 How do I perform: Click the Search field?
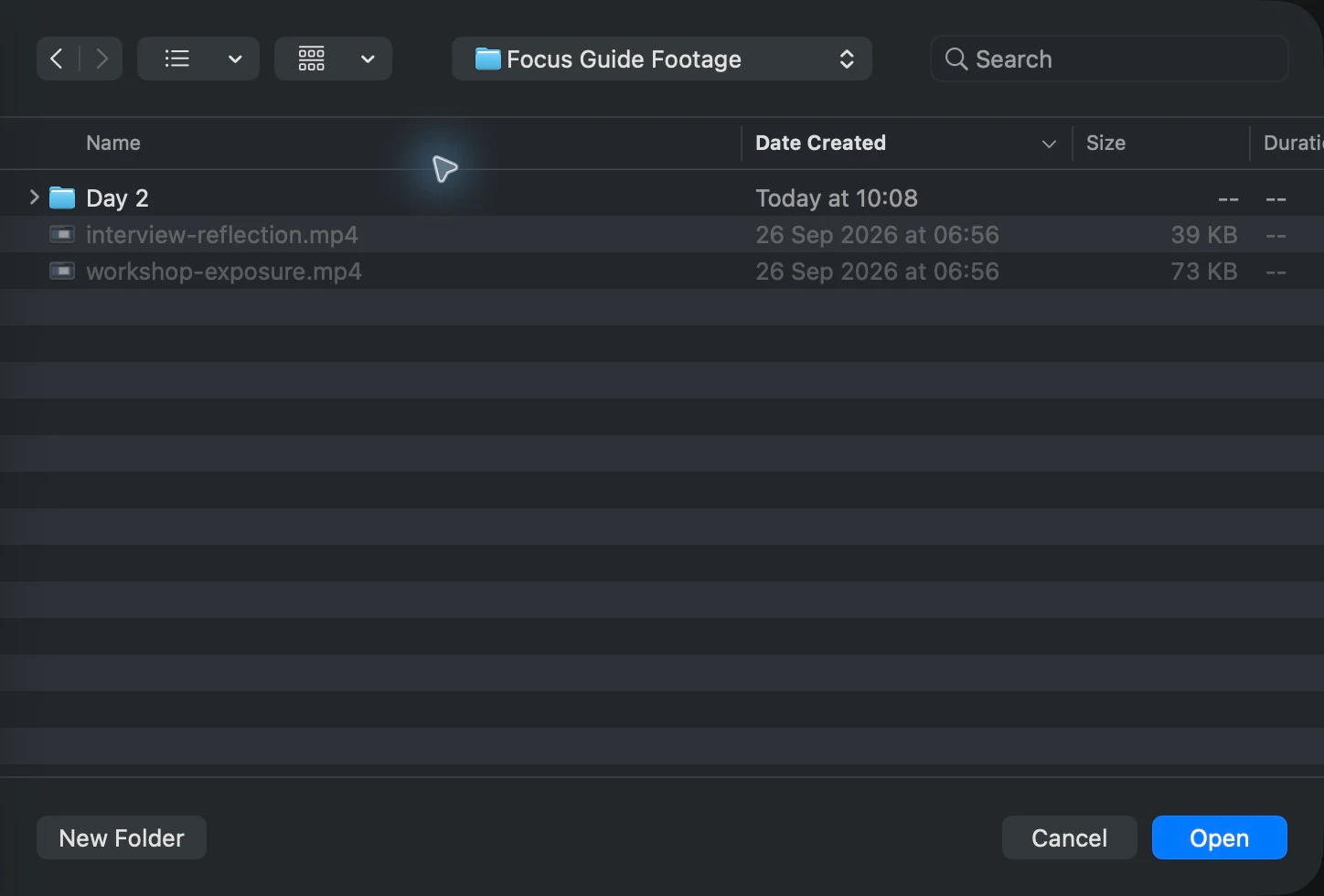(1109, 59)
